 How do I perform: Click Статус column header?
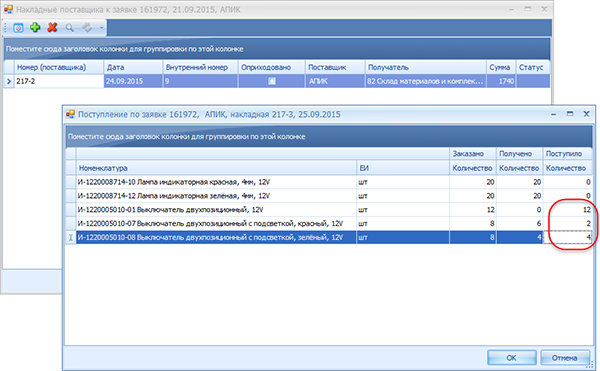point(533,67)
